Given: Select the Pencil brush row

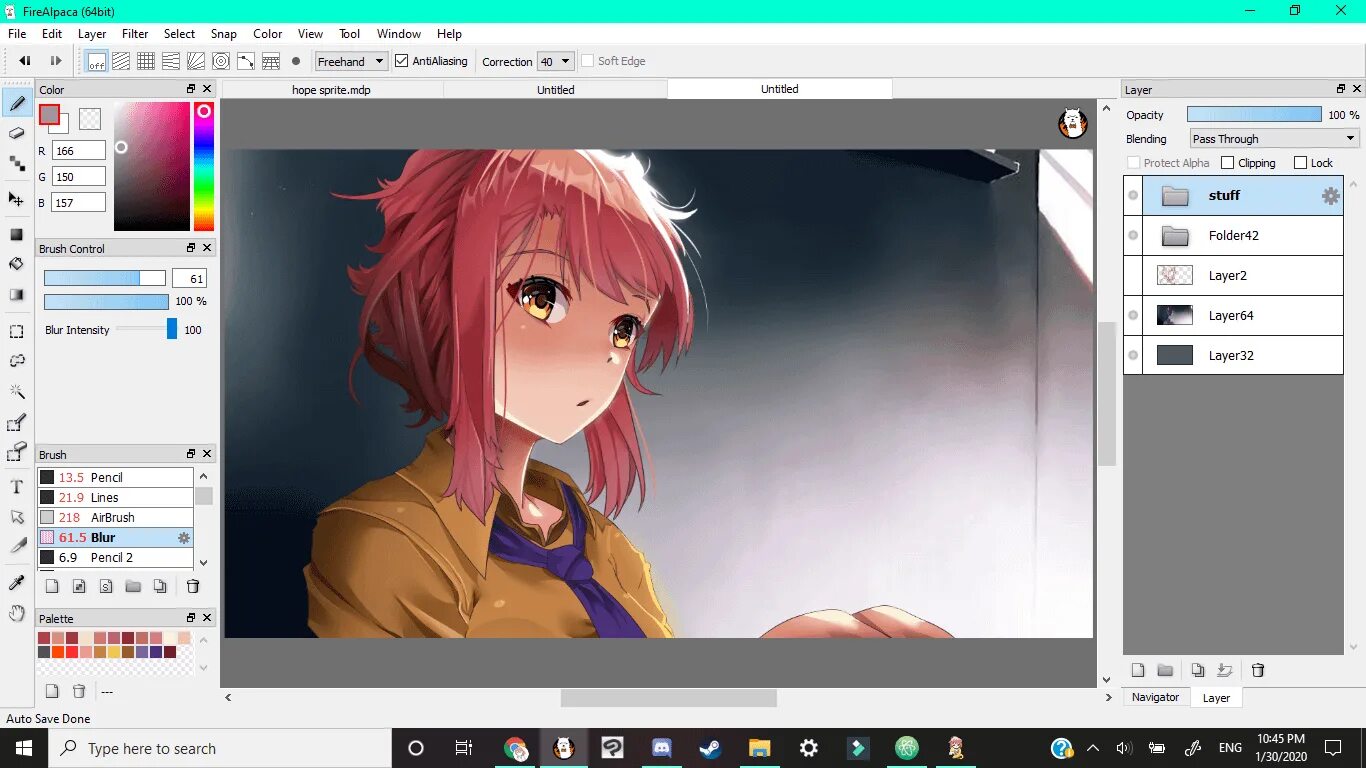Looking at the screenshot, I should [115, 478].
